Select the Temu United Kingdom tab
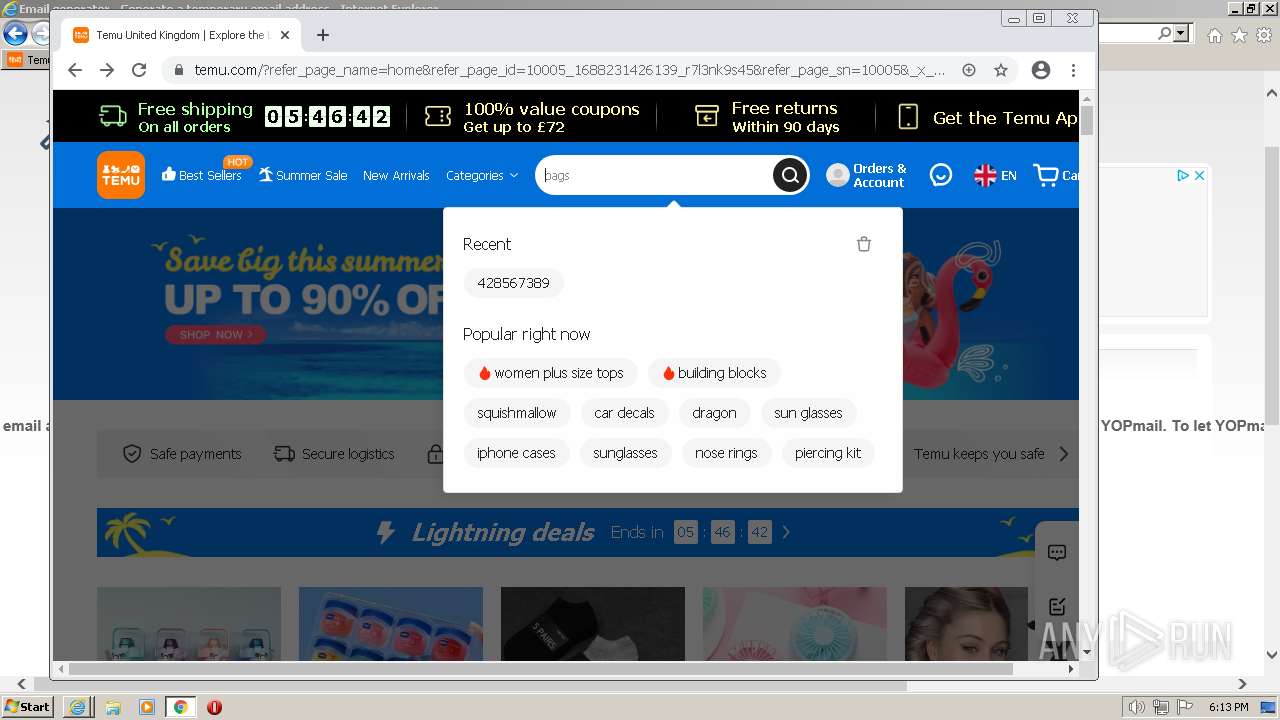Viewport: 1280px width, 720px height. [180, 35]
